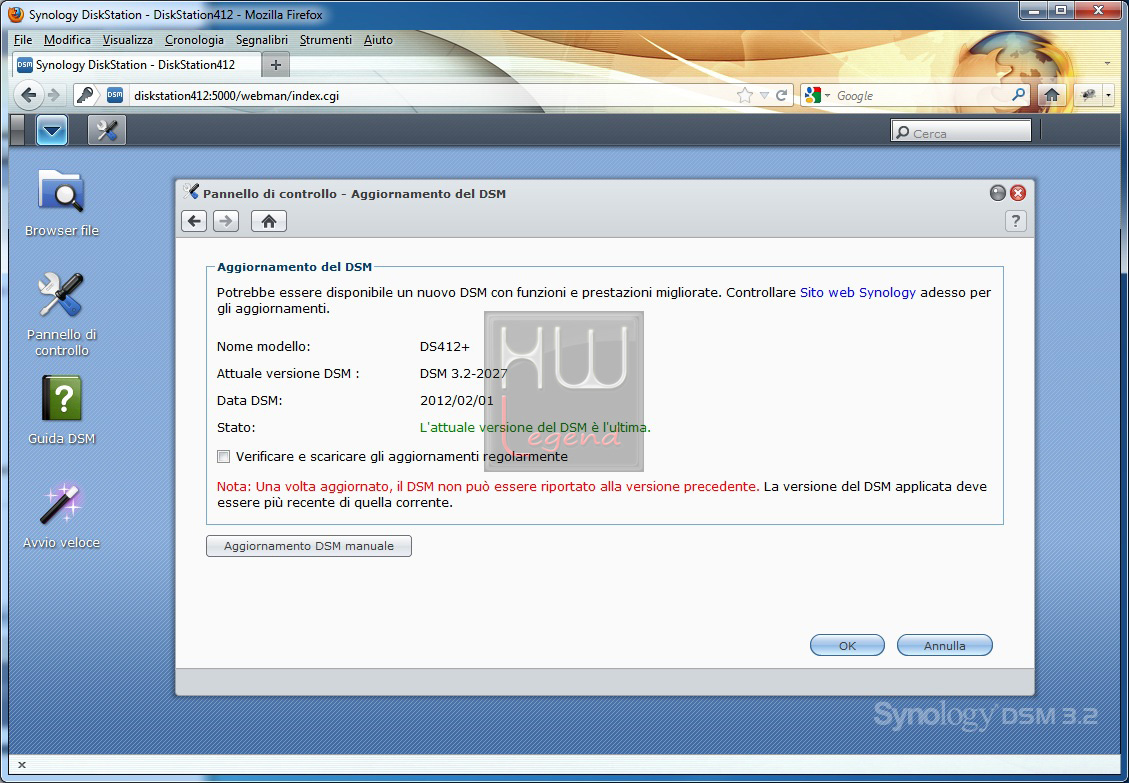The image size is (1129, 783).
Task: Open the address bar history dropdown
Action: coord(764,95)
